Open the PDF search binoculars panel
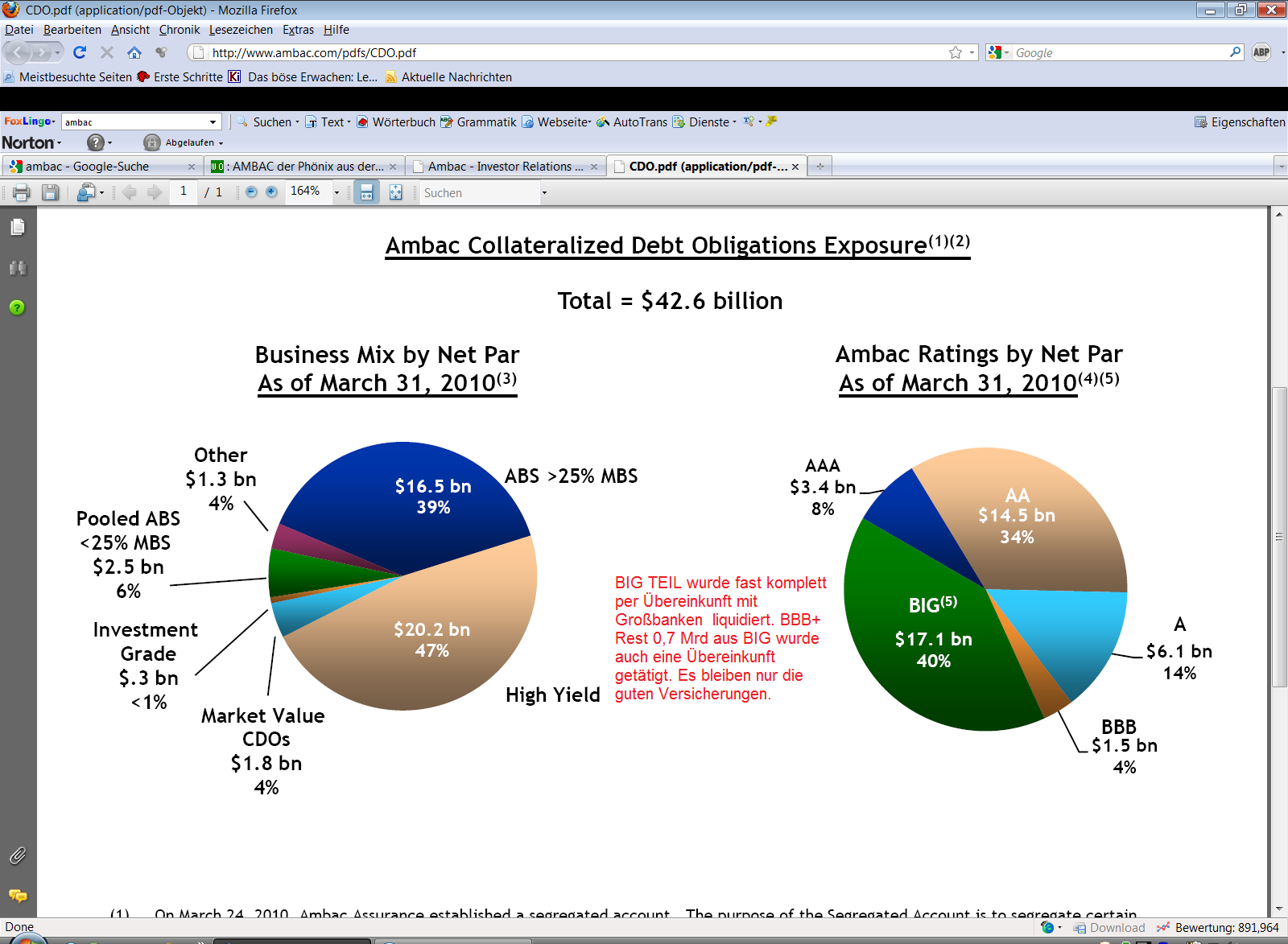Screen dimensions: 1288x944 pyautogui.click(x=18, y=267)
